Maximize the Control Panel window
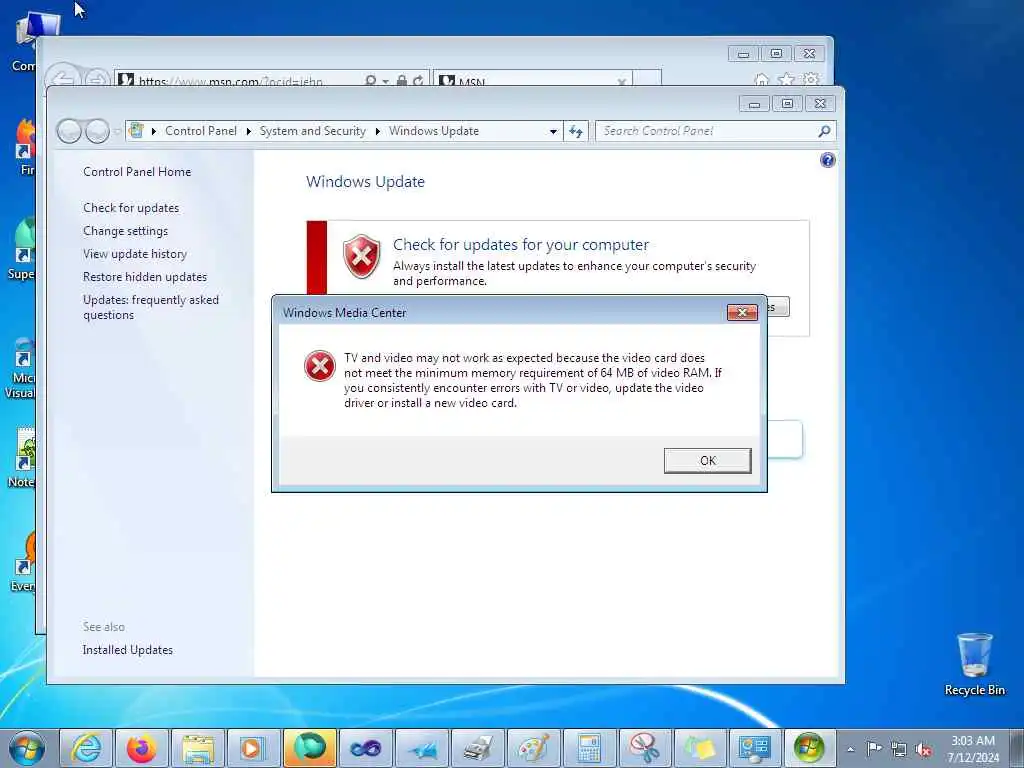1024x768 pixels. 788,103
